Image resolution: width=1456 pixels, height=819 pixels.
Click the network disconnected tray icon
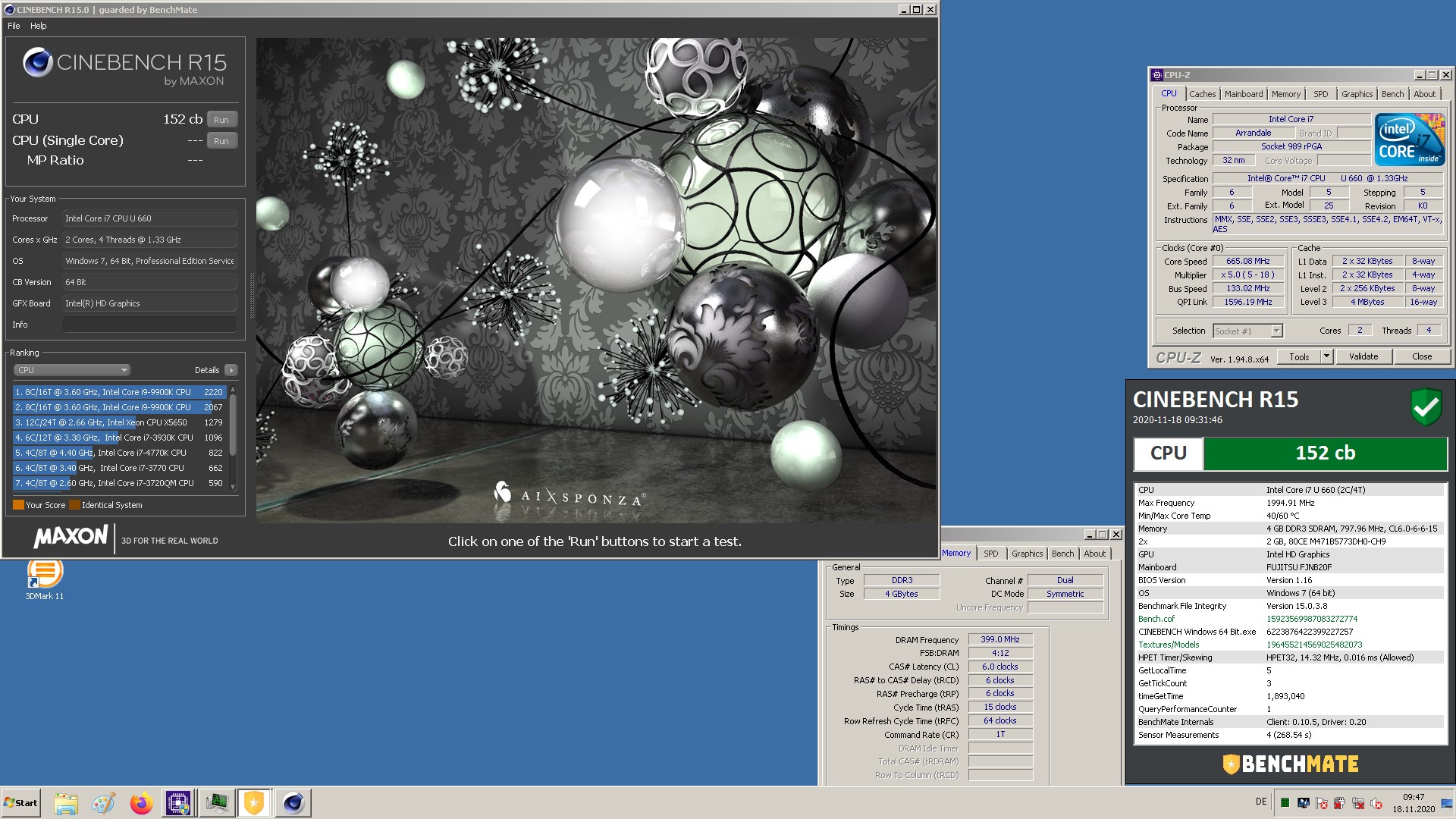(1358, 803)
